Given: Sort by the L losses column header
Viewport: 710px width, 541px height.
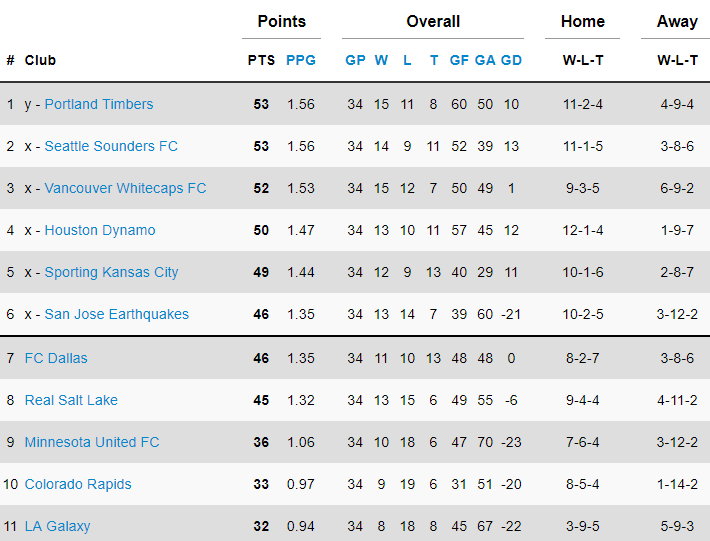Looking at the screenshot, I should (x=407, y=60).
